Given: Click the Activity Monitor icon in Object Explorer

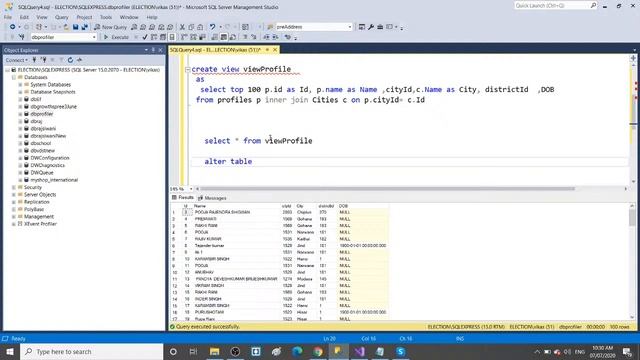Looking at the screenshot, I should [x=79, y=60].
